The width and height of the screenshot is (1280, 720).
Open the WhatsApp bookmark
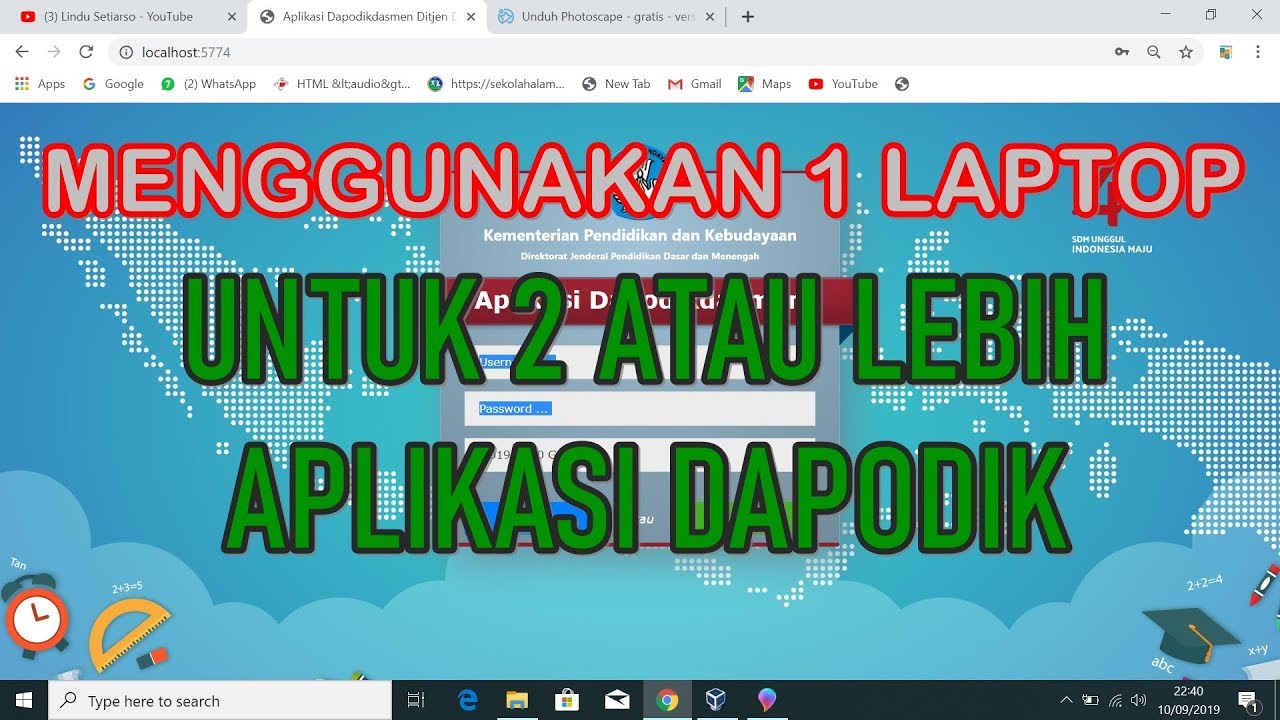click(x=208, y=84)
